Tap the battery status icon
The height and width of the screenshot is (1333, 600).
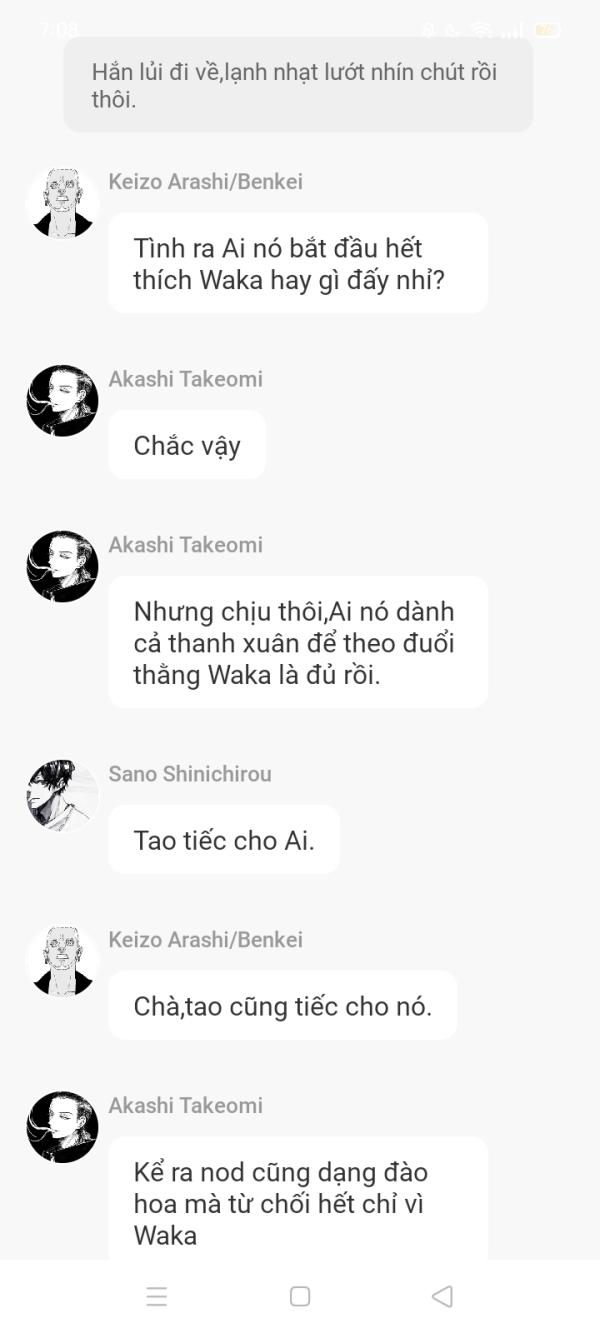(547, 30)
